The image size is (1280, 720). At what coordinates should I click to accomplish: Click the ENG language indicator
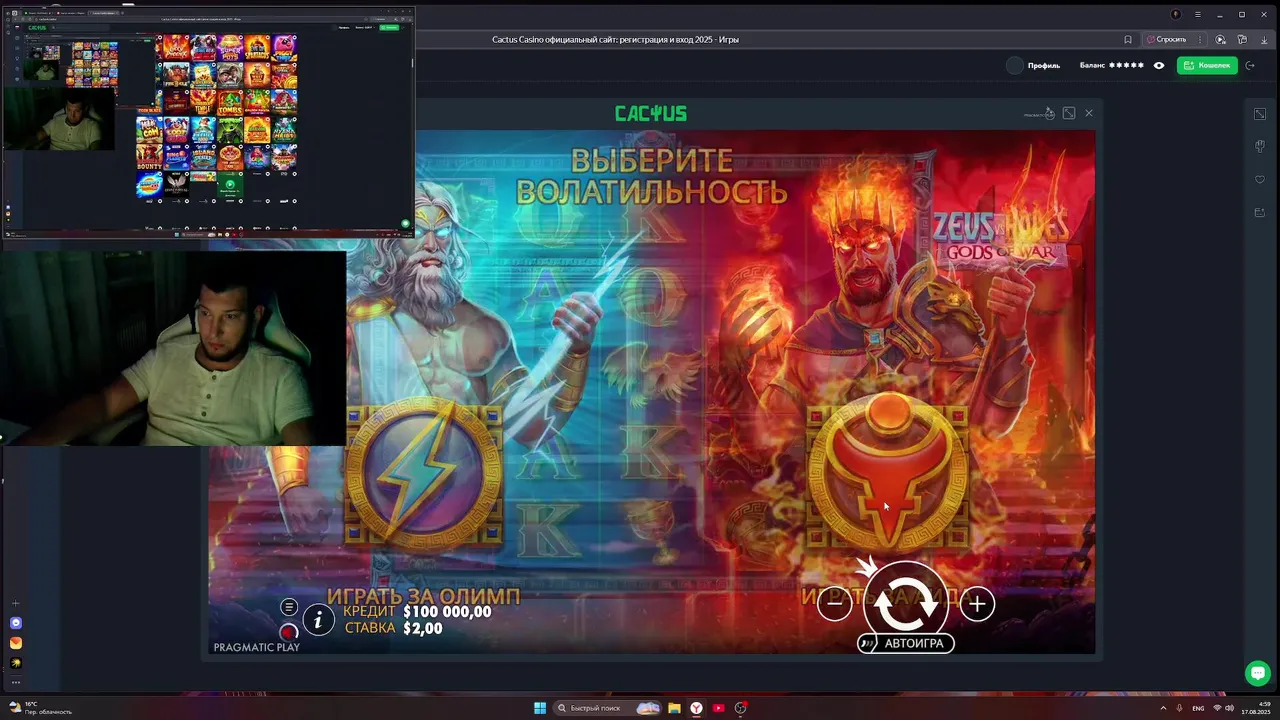point(1198,708)
